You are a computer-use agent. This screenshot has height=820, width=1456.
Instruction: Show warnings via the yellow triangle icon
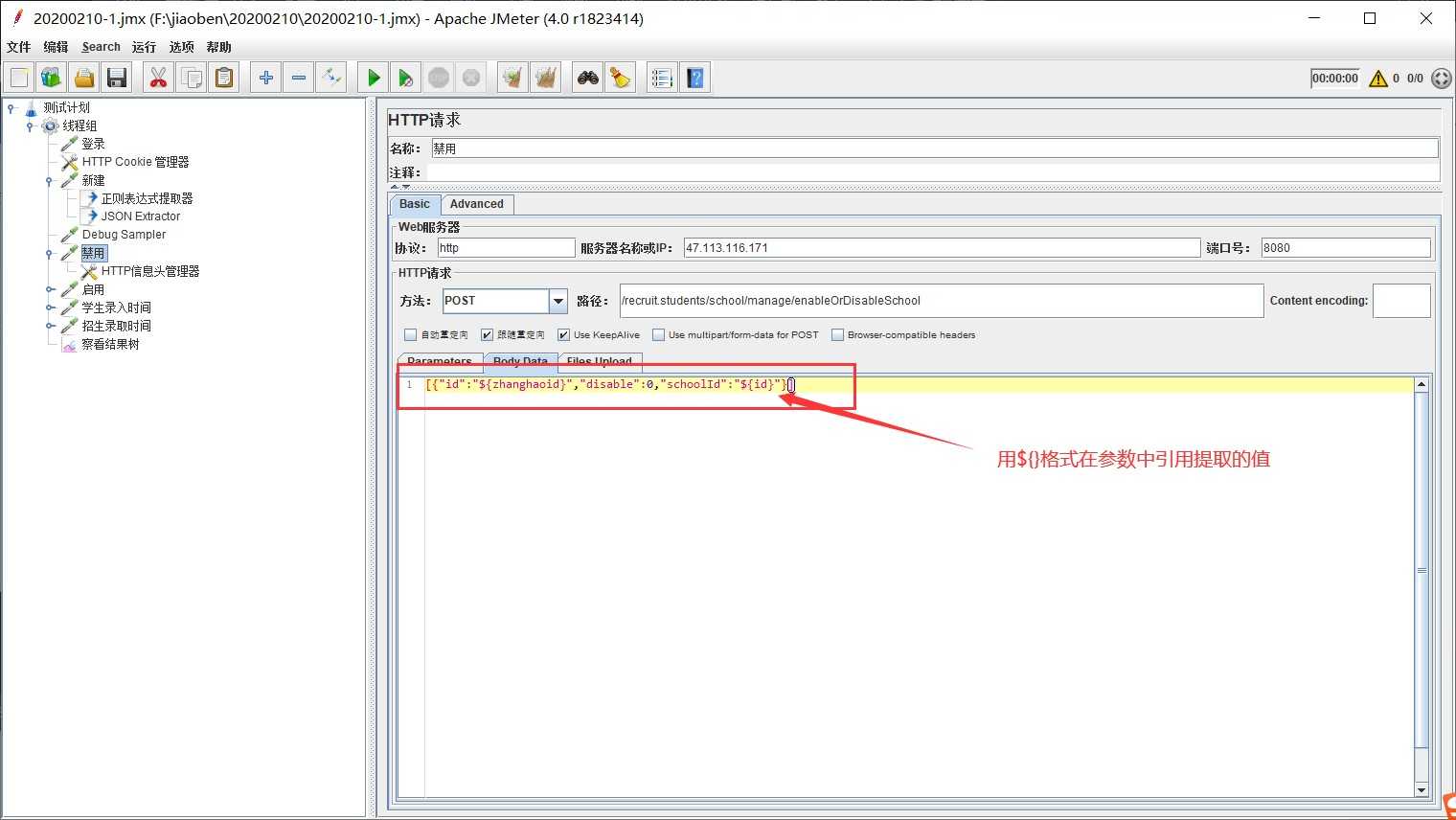tap(1378, 79)
